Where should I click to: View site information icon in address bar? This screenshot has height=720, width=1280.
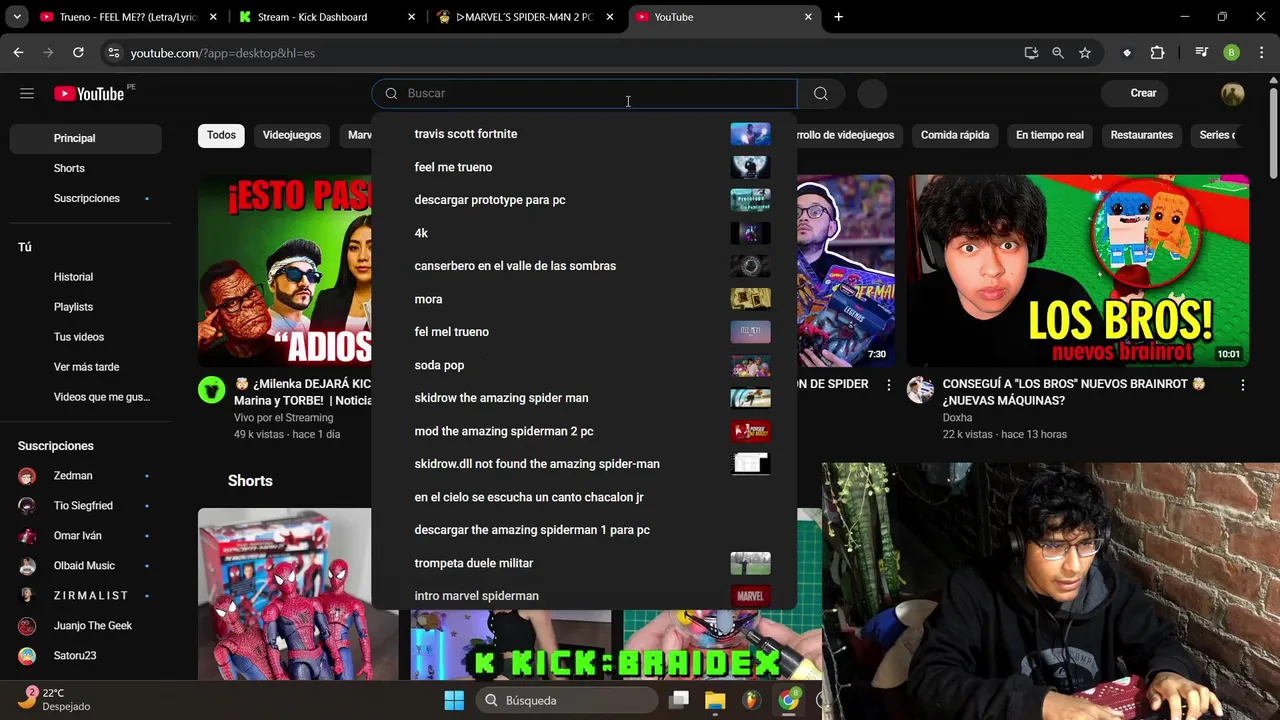click(113, 52)
